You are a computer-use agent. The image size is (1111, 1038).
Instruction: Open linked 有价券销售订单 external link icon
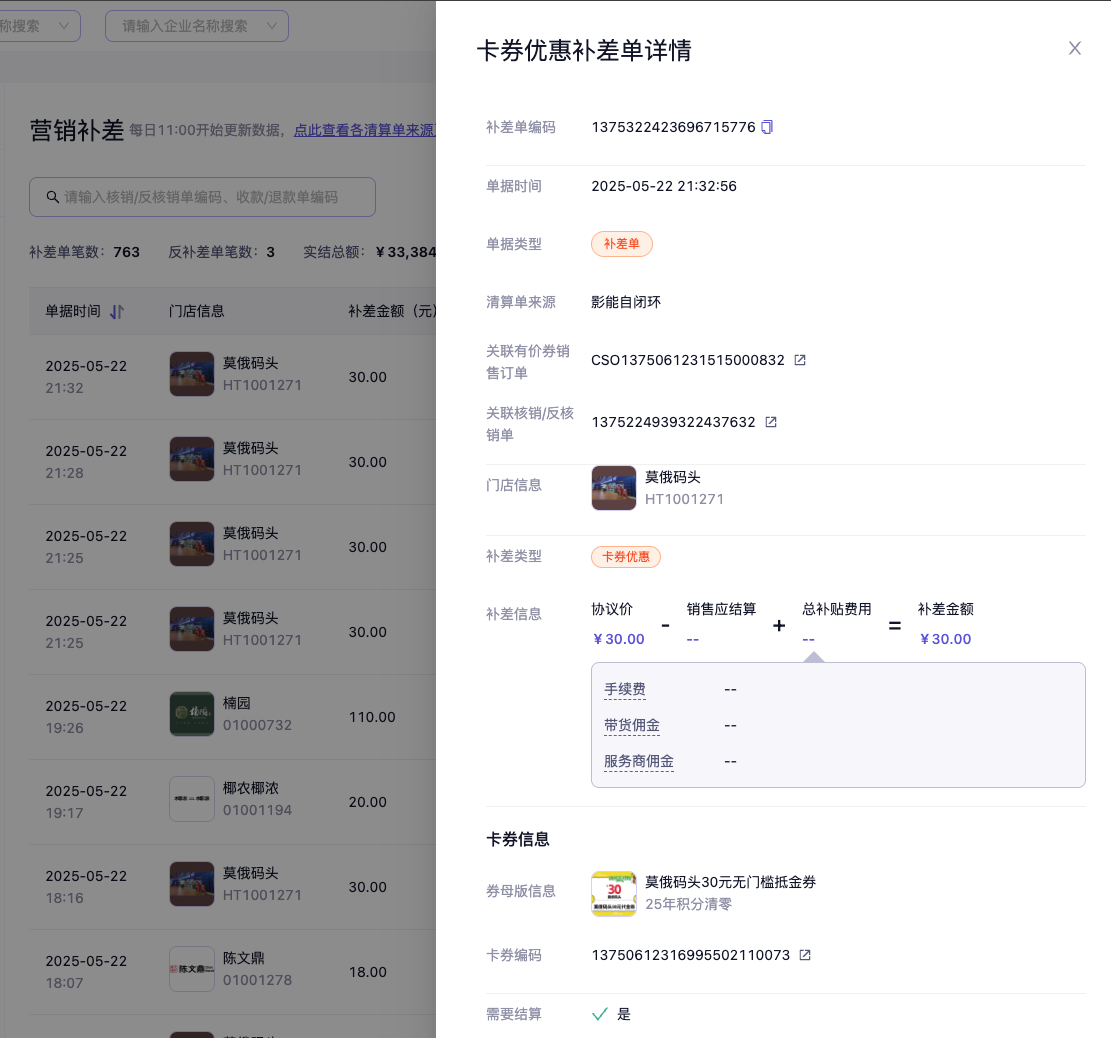800,360
